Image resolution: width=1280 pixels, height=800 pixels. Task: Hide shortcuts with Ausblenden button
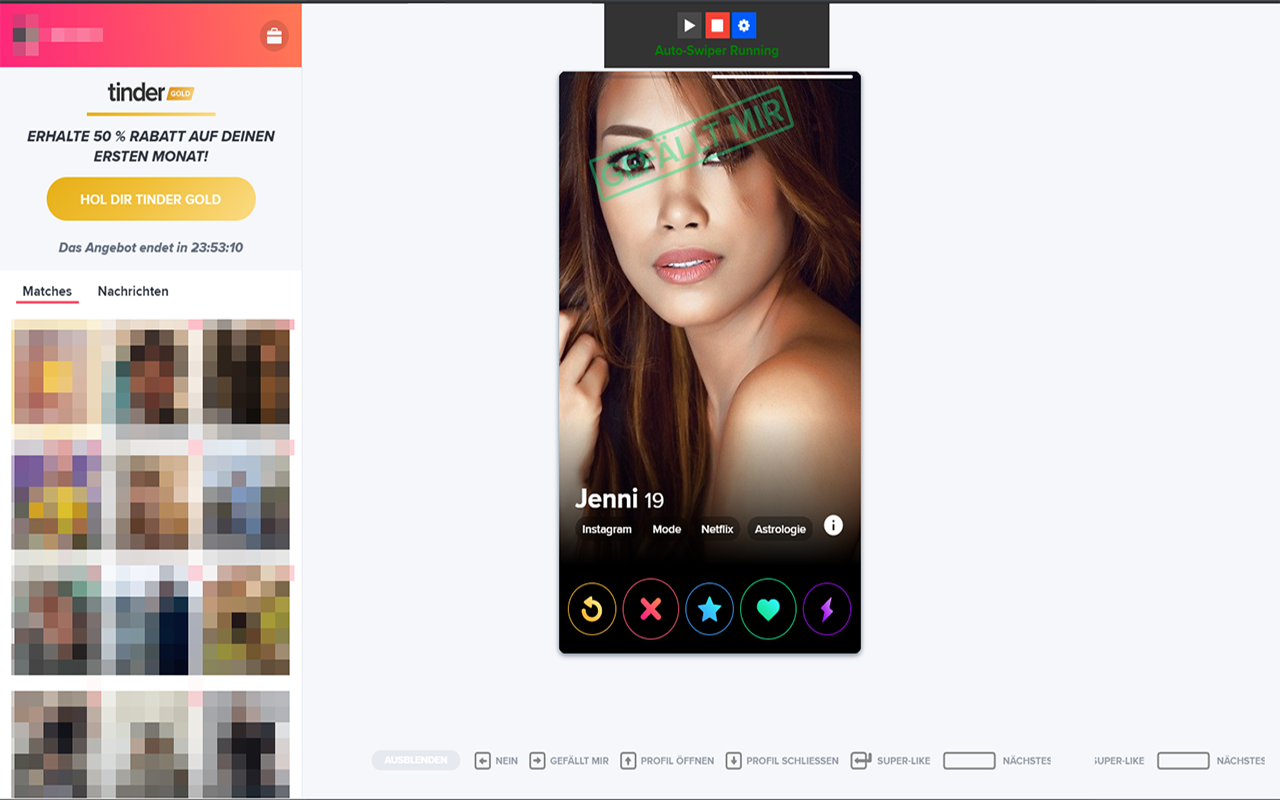415,761
